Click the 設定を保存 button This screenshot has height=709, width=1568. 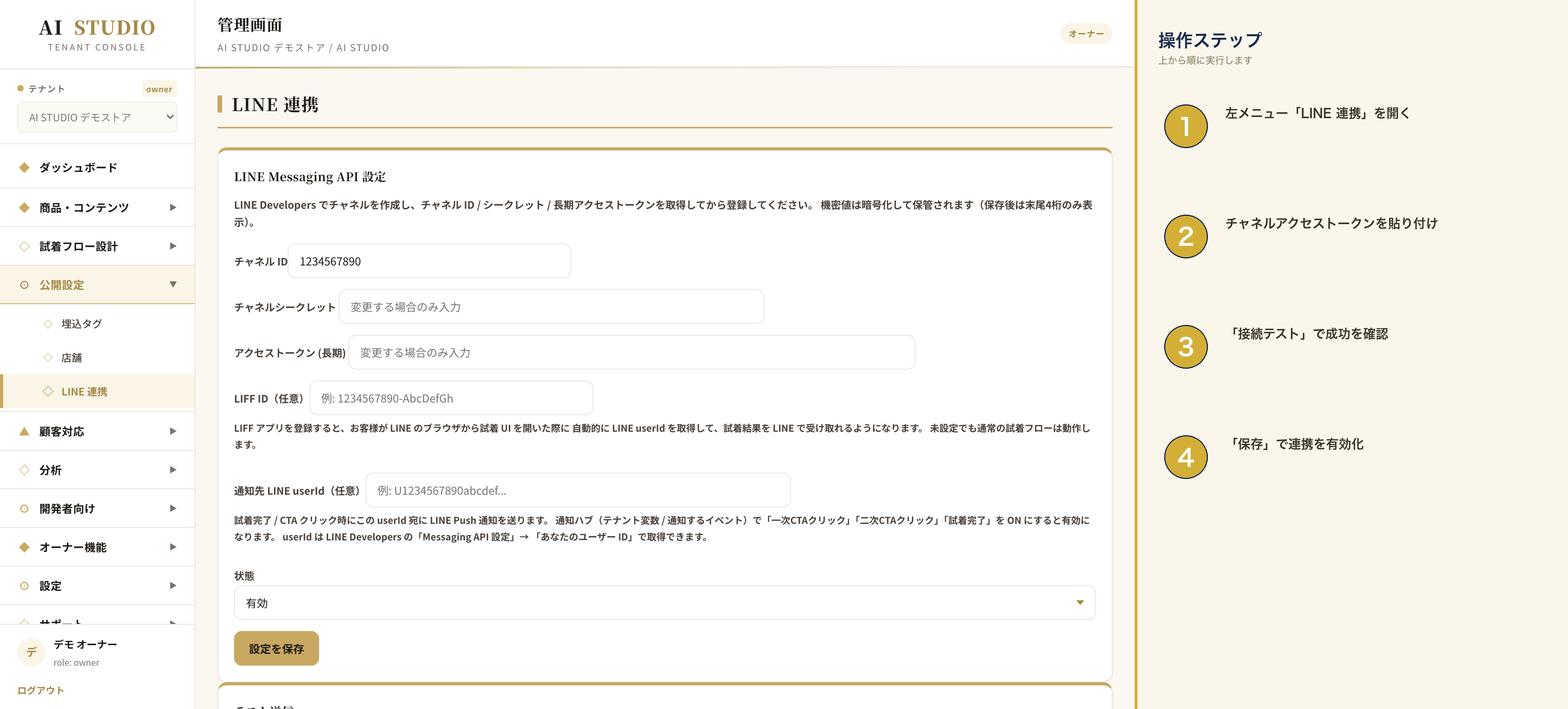[276, 648]
